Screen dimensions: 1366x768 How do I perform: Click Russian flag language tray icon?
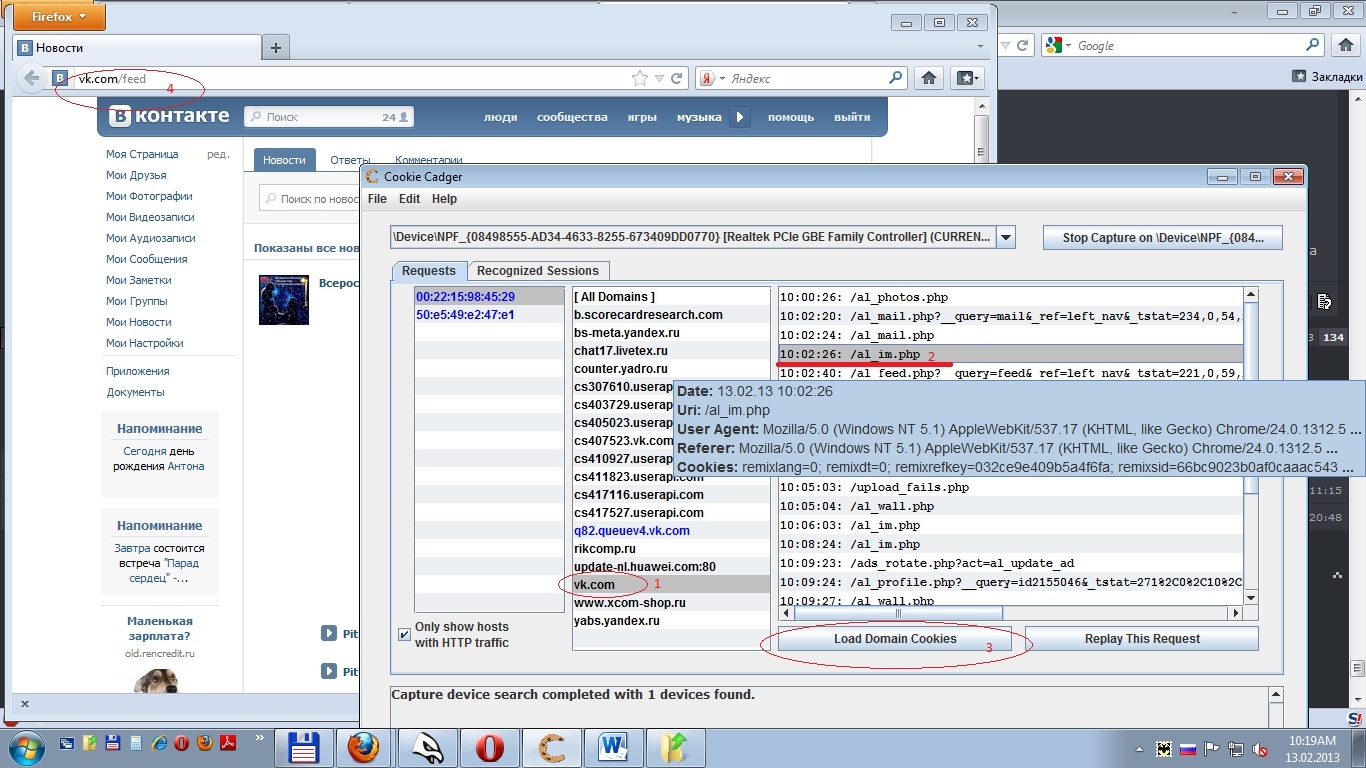[1188, 748]
